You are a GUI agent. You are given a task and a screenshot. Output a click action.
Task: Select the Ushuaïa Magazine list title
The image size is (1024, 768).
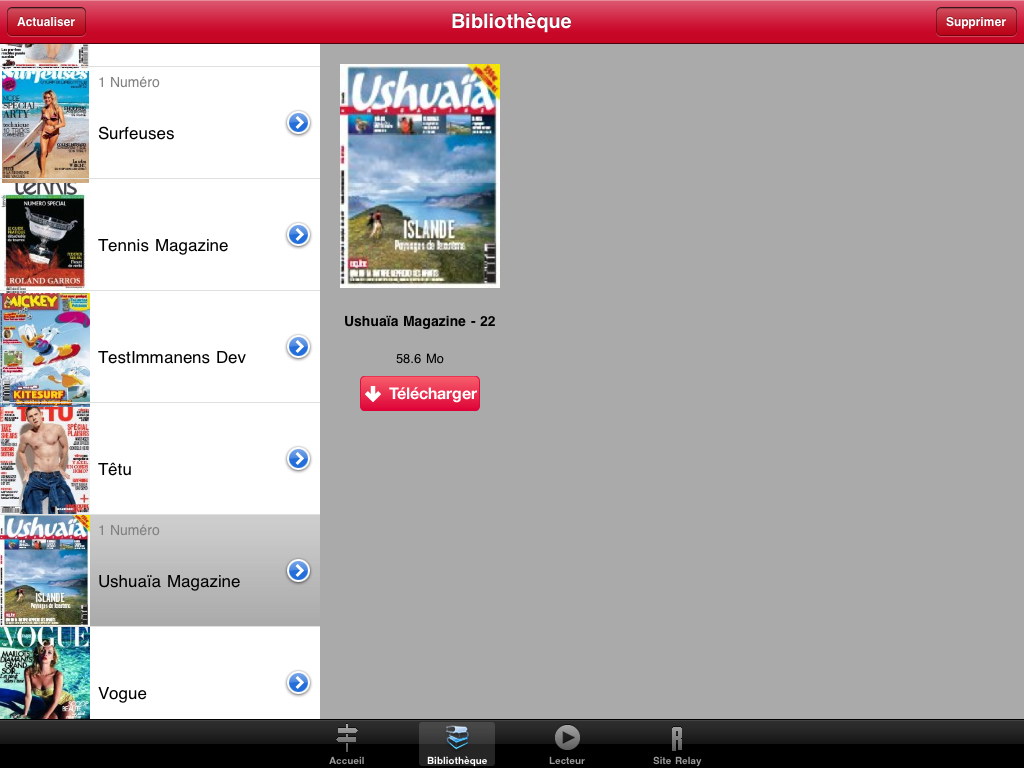click(x=169, y=581)
